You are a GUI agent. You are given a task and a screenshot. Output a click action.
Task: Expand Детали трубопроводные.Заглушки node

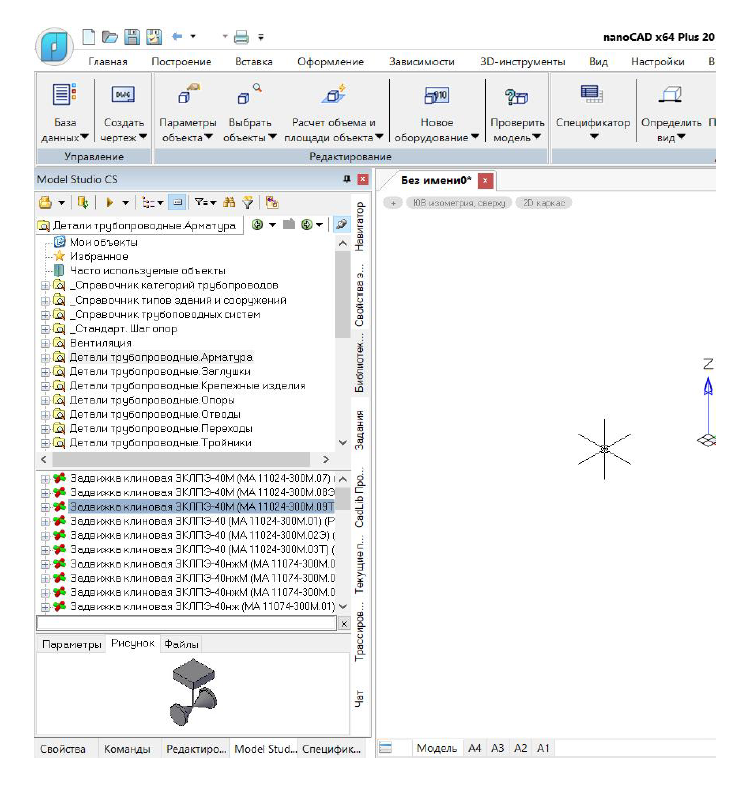click(x=45, y=372)
